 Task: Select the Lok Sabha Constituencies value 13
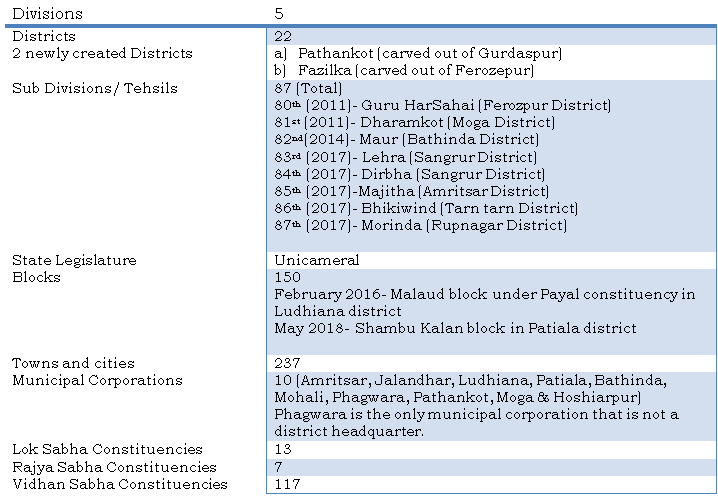pos(282,449)
